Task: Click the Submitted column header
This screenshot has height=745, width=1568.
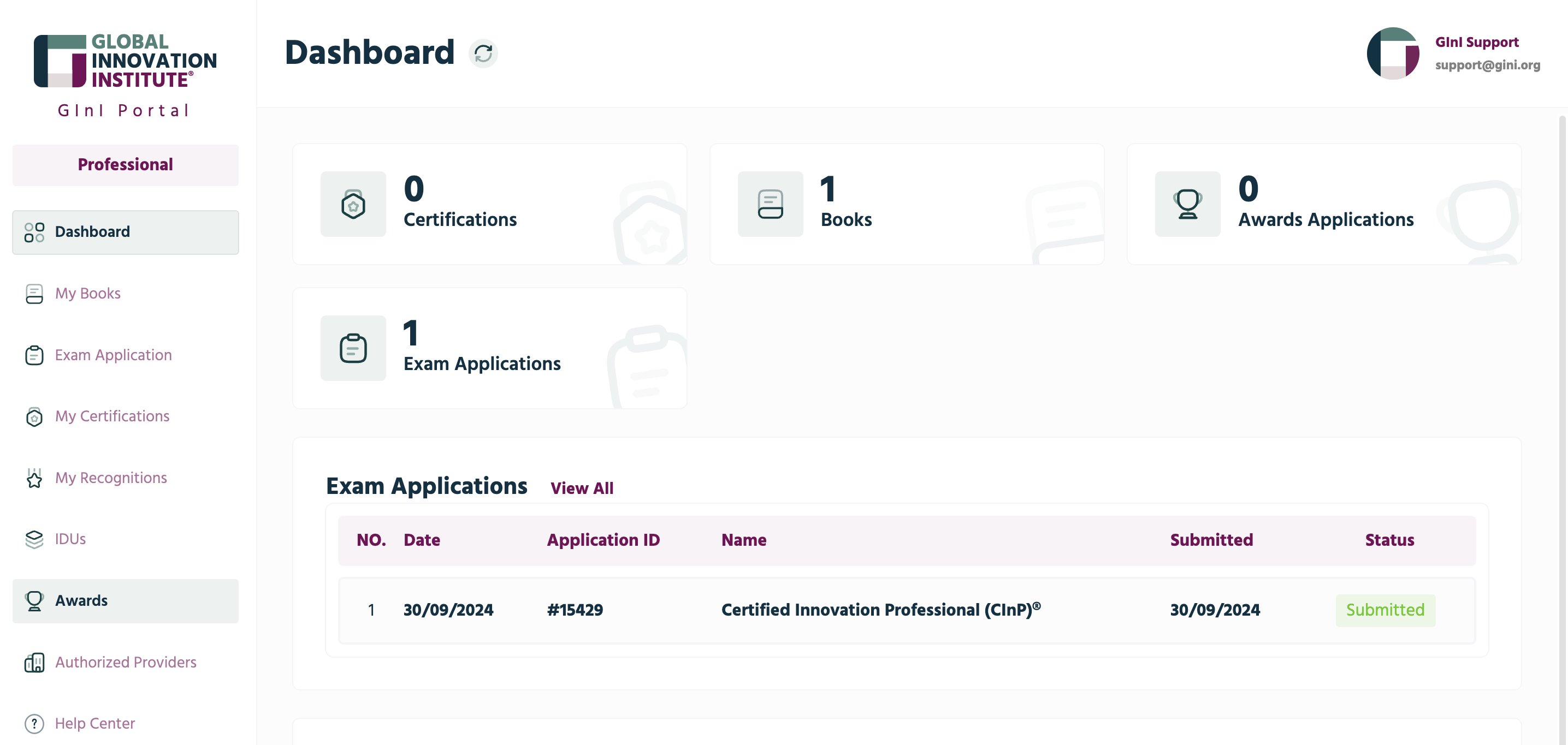Action: click(1211, 540)
